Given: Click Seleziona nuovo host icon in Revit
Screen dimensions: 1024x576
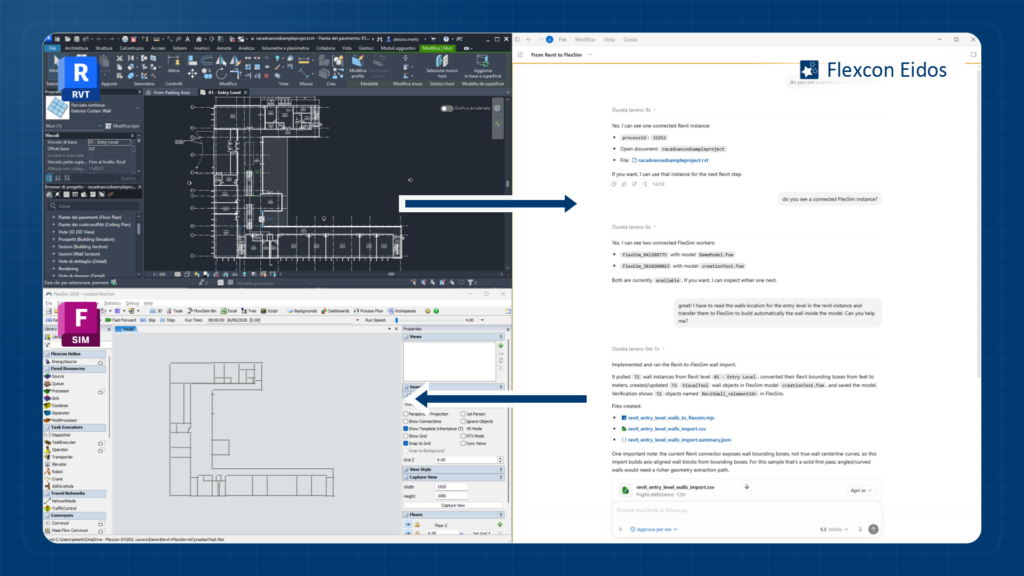Looking at the screenshot, I should coord(442,67).
